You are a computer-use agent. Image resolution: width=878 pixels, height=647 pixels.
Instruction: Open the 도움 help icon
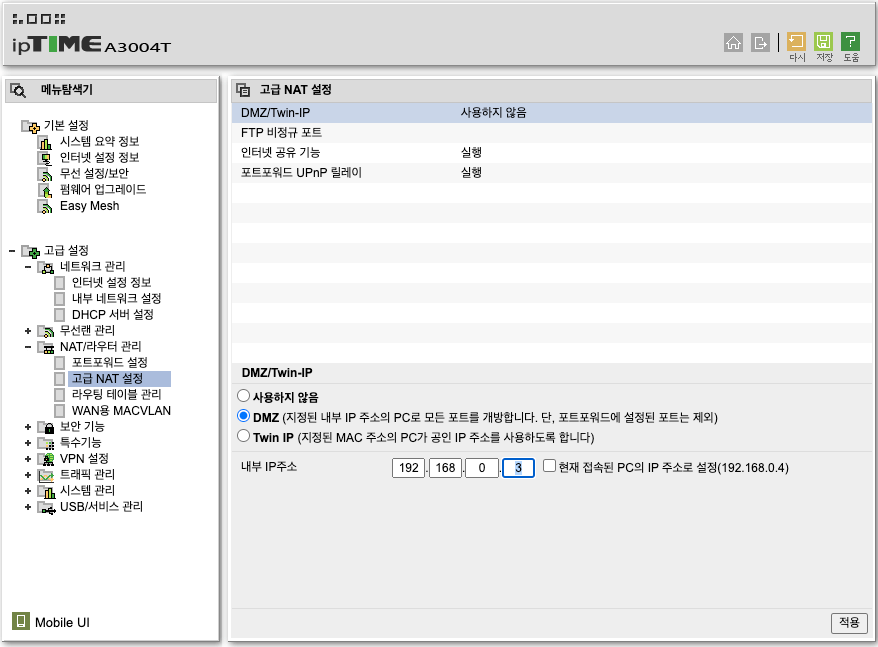coord(850,41)
